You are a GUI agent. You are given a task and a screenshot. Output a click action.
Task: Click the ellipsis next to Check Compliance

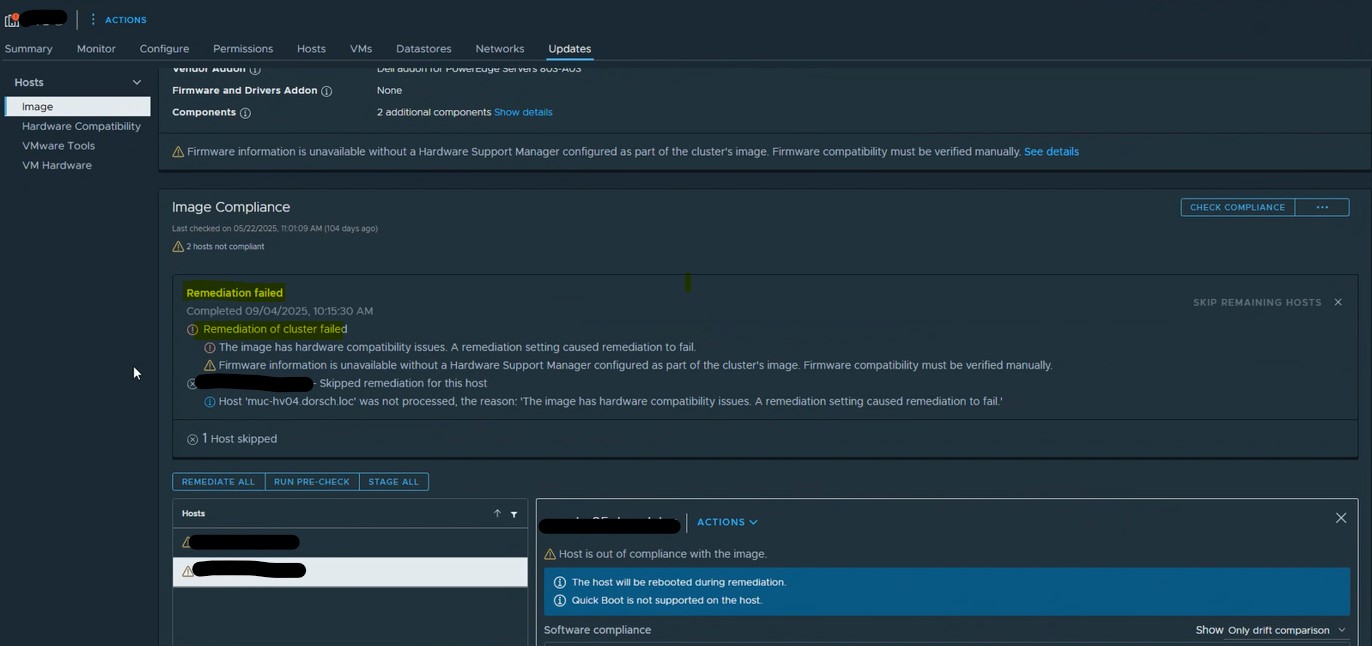(x=1322, y=207)
